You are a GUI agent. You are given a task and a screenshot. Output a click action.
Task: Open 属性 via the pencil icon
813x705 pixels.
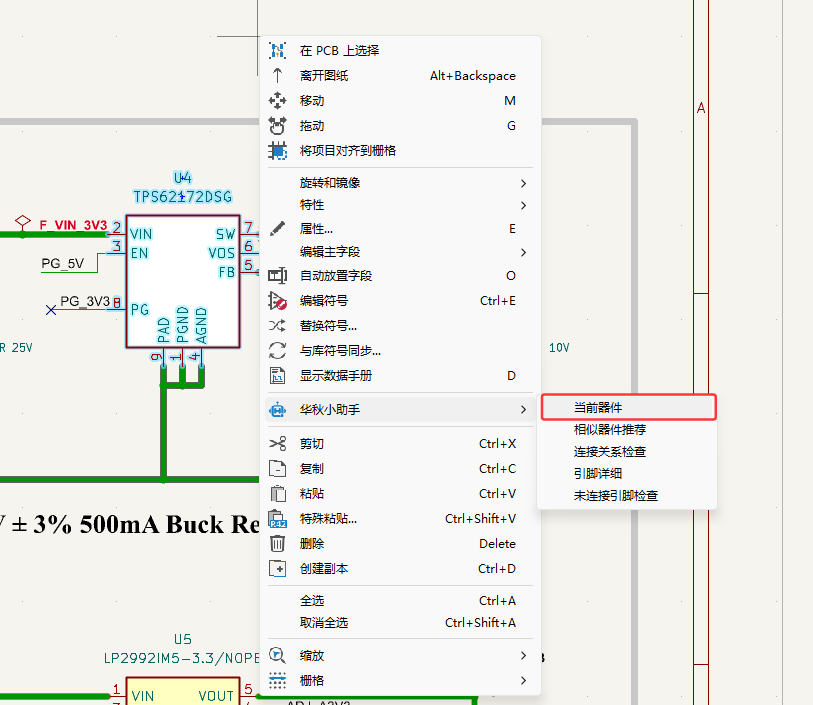[x=278, y=229]
